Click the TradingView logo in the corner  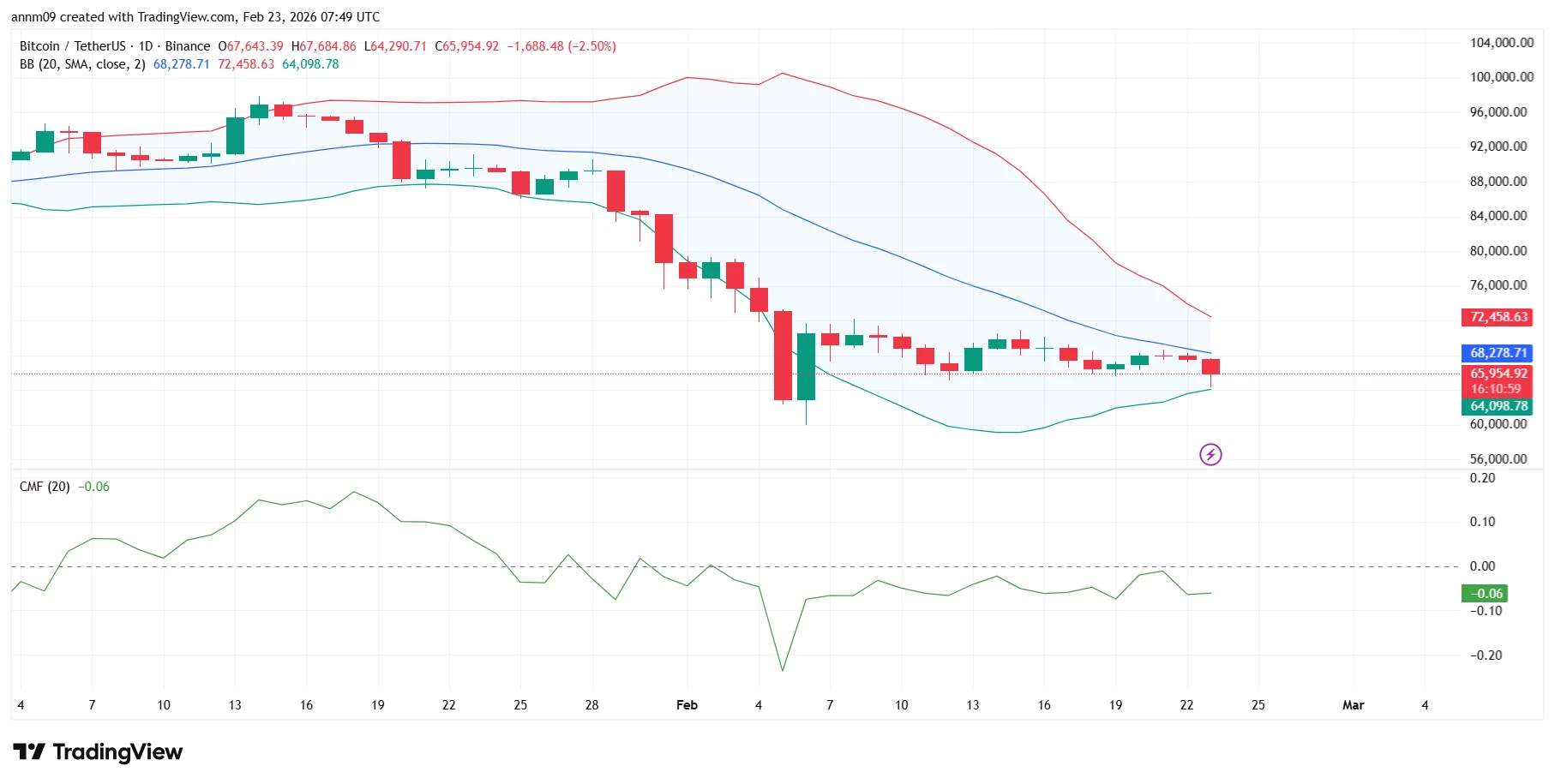(x=97, y=752)
